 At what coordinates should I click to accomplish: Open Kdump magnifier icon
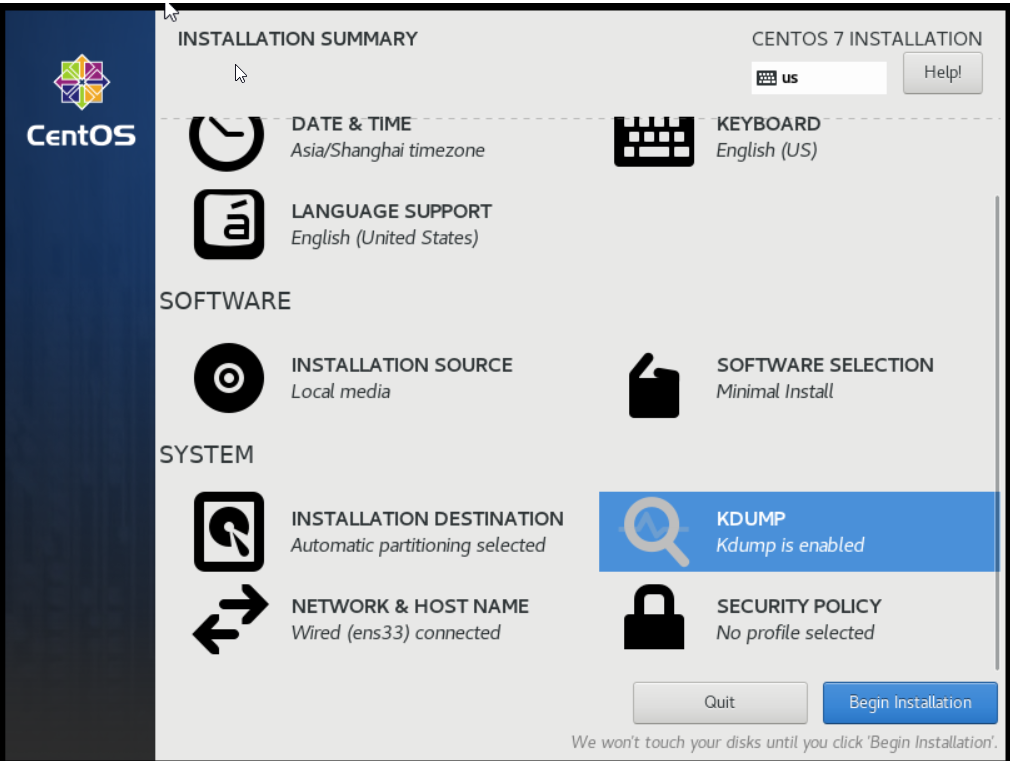point(654,532)
